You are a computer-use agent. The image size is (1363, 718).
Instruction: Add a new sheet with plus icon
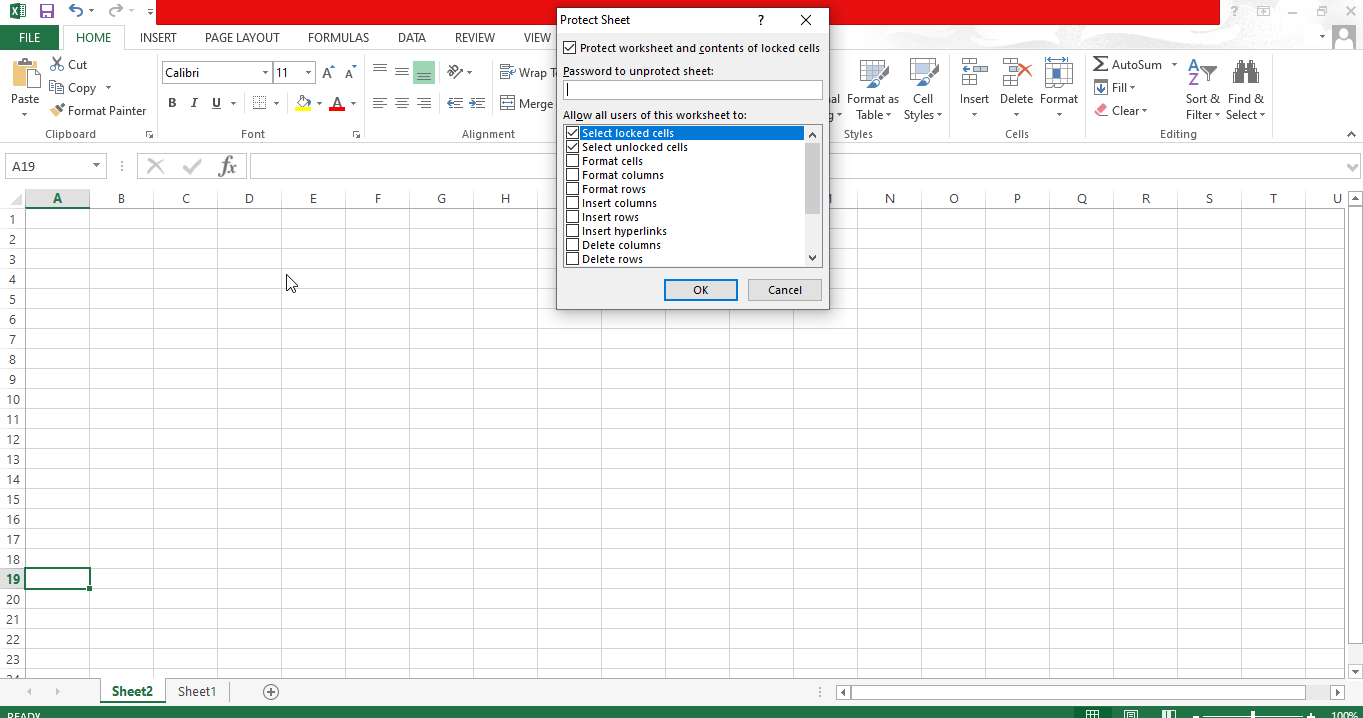tap(270, 691)
